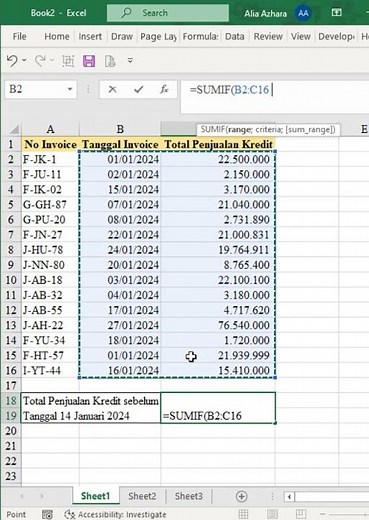Click the Redo icon
This screenshot has width=369, height=520.
(40, 61)
